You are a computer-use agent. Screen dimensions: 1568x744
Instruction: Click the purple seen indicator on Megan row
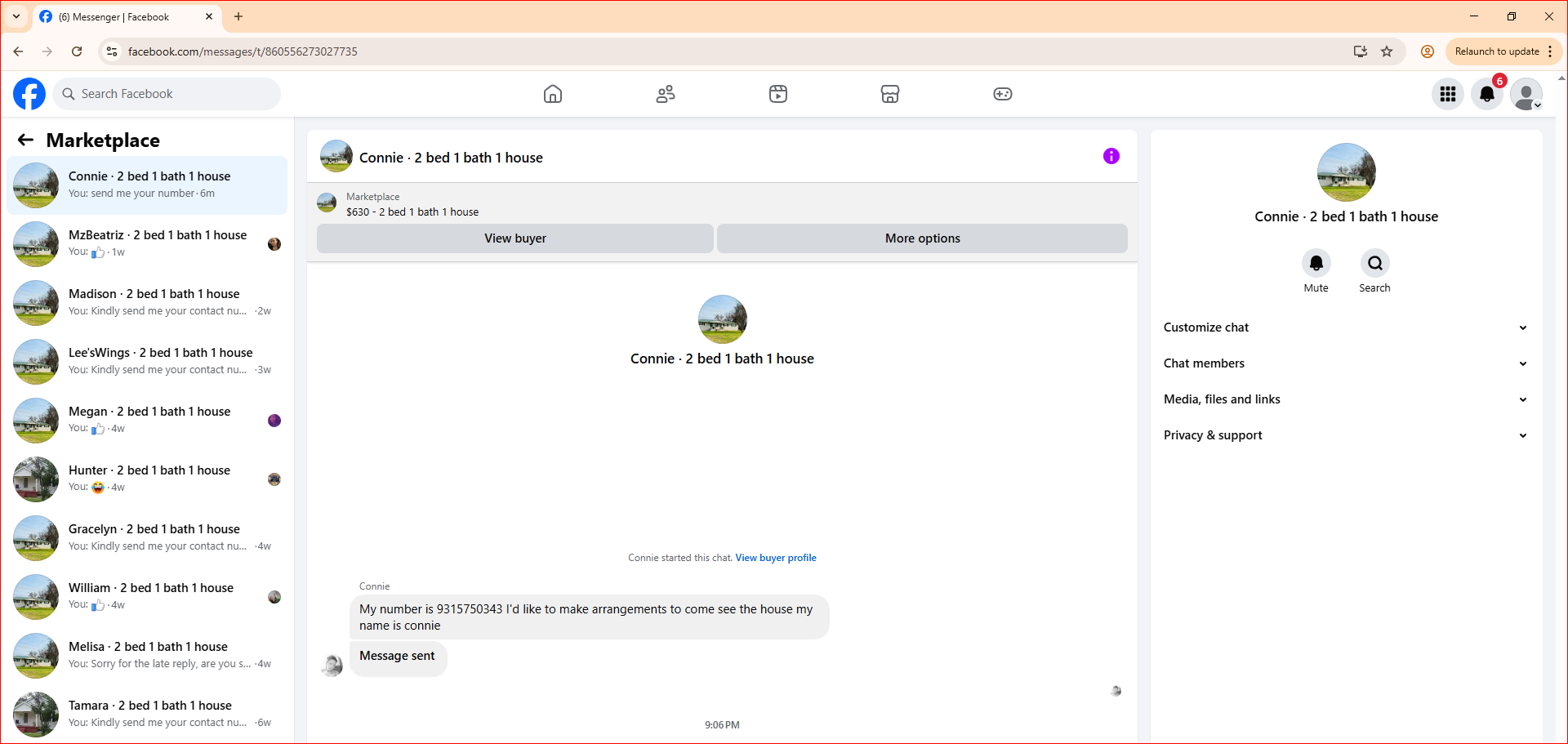[x=274, y=421]
